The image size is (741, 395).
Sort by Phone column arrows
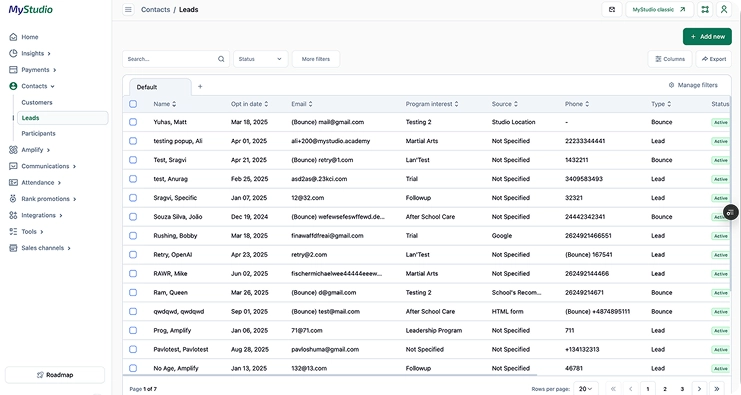587,104
